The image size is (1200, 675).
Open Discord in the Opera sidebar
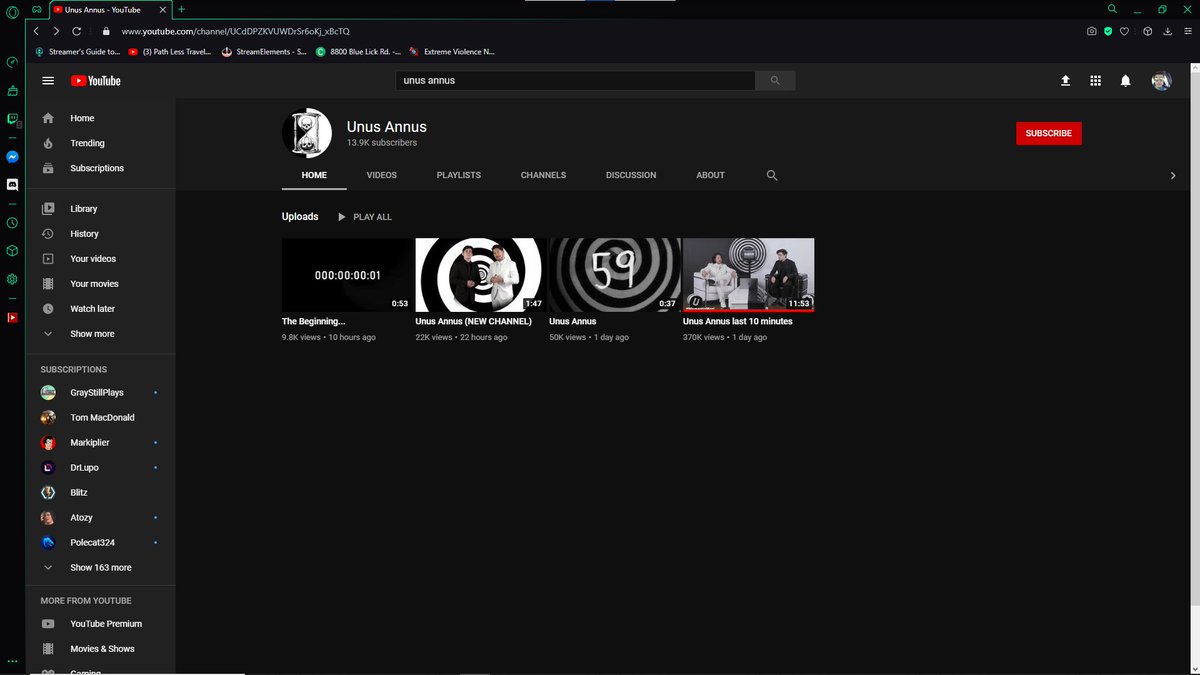[12, 185]
